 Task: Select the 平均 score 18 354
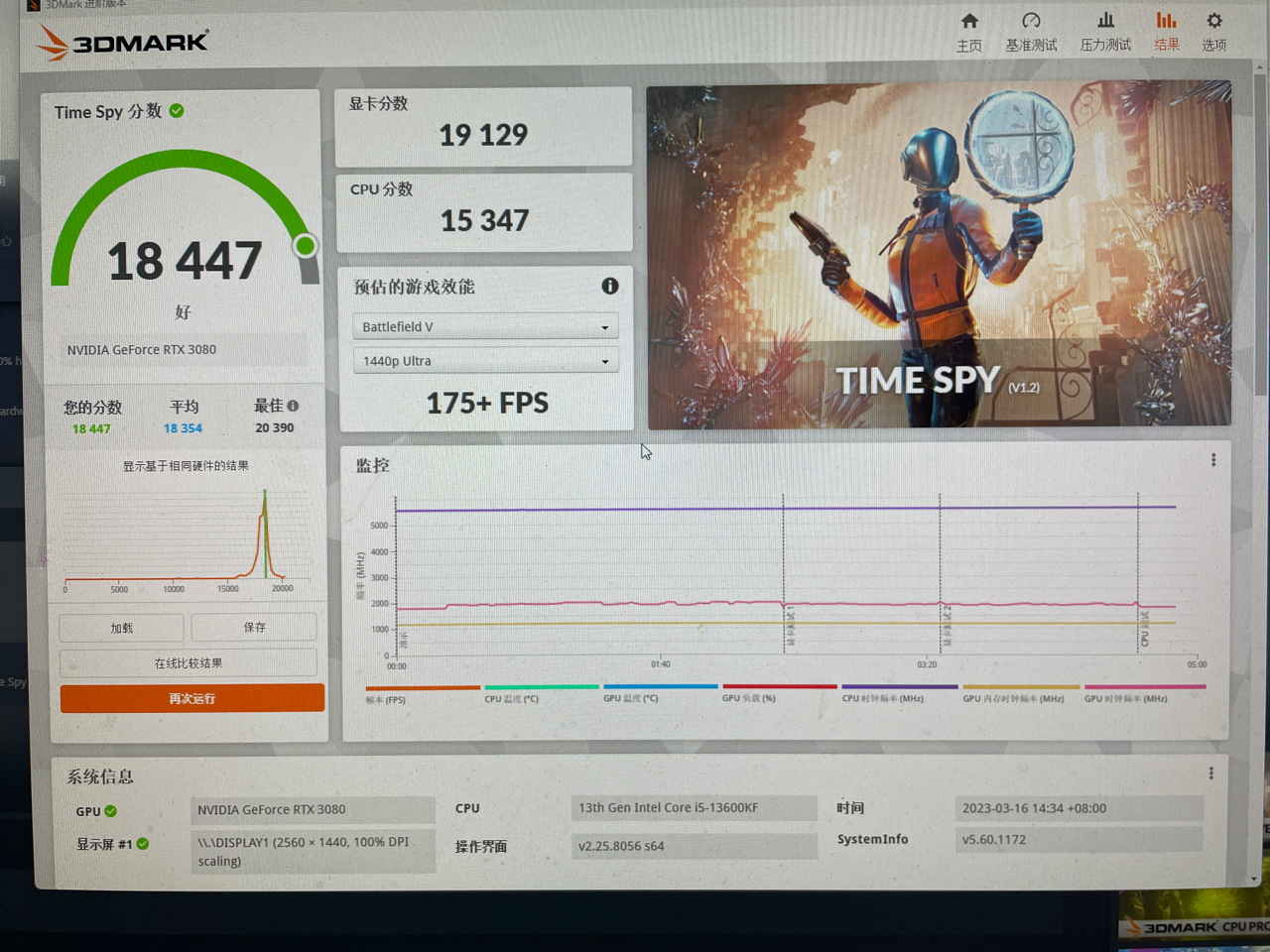183,428
